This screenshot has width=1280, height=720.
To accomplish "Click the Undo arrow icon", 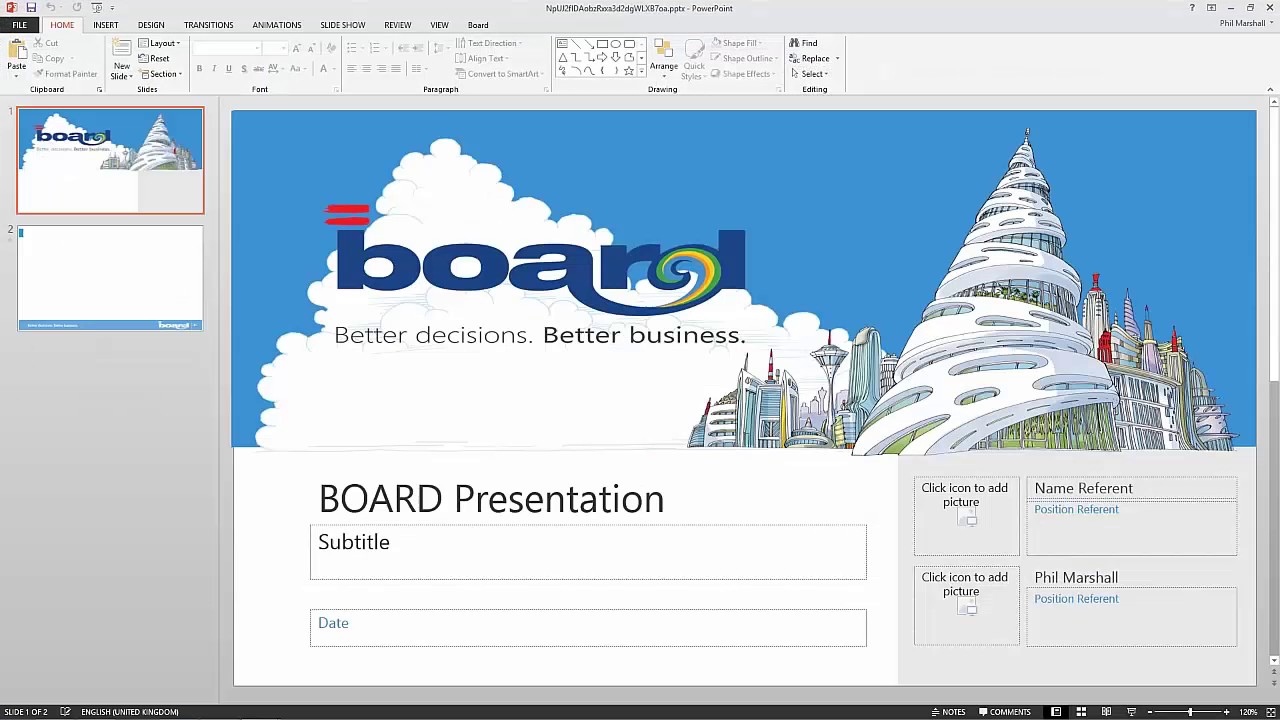I will coord(50,8).
